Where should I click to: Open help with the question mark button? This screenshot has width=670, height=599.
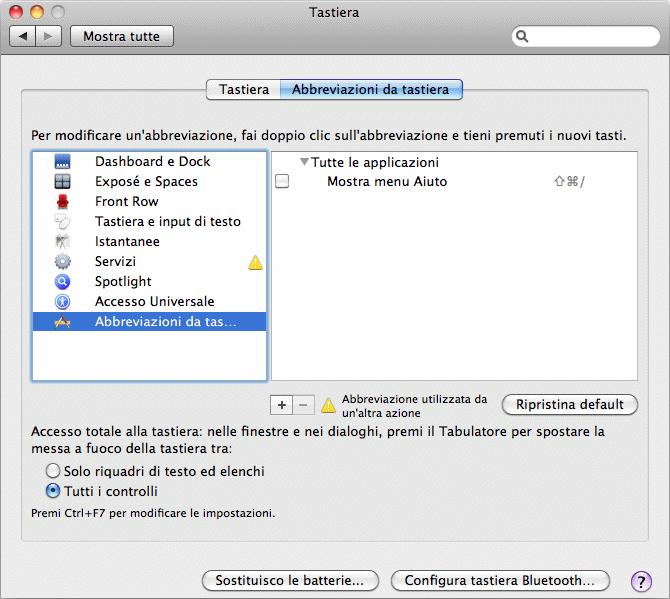click(641, 581)
